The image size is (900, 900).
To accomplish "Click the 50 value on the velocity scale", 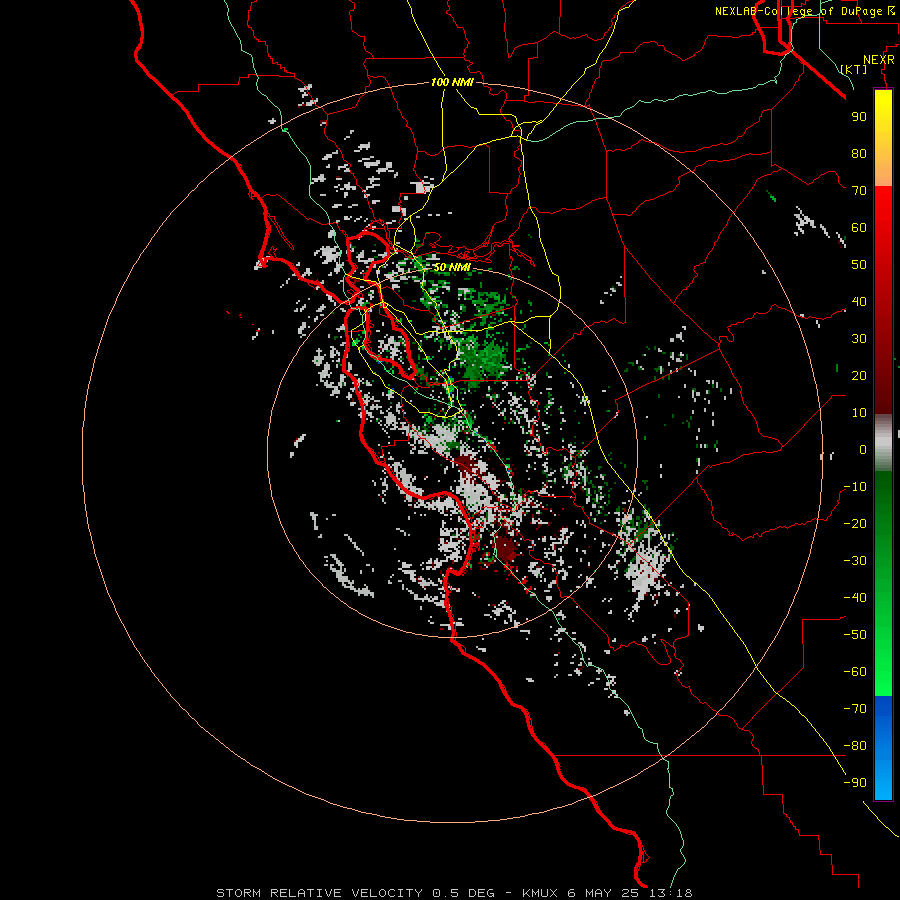I will [859, 265].
